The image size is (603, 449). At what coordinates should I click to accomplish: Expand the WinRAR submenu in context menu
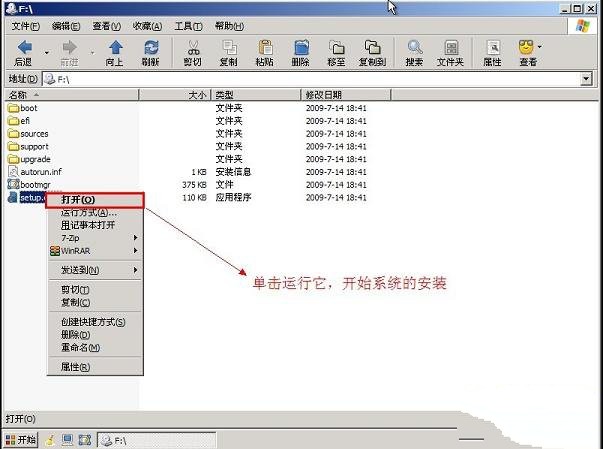click(95, 251)
